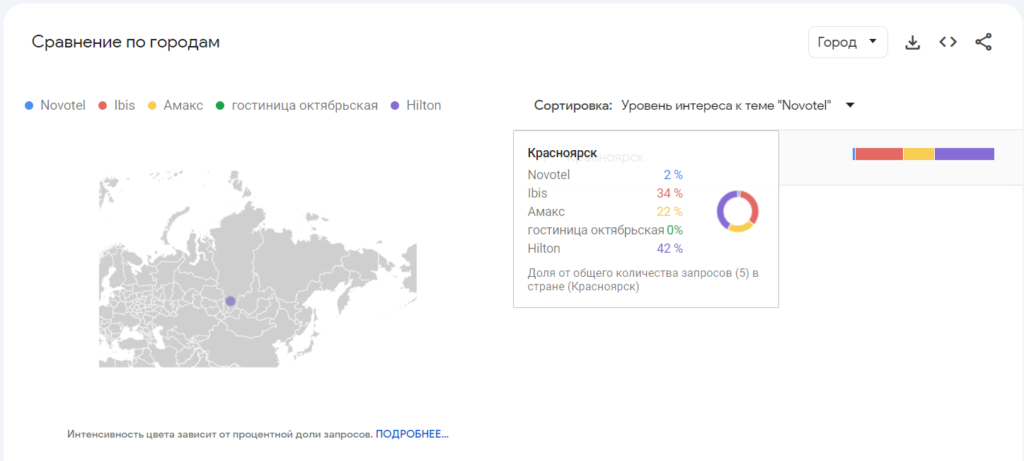Open the embed code icon
This screenshot has height=461, width=1024.
click(948, 42)
